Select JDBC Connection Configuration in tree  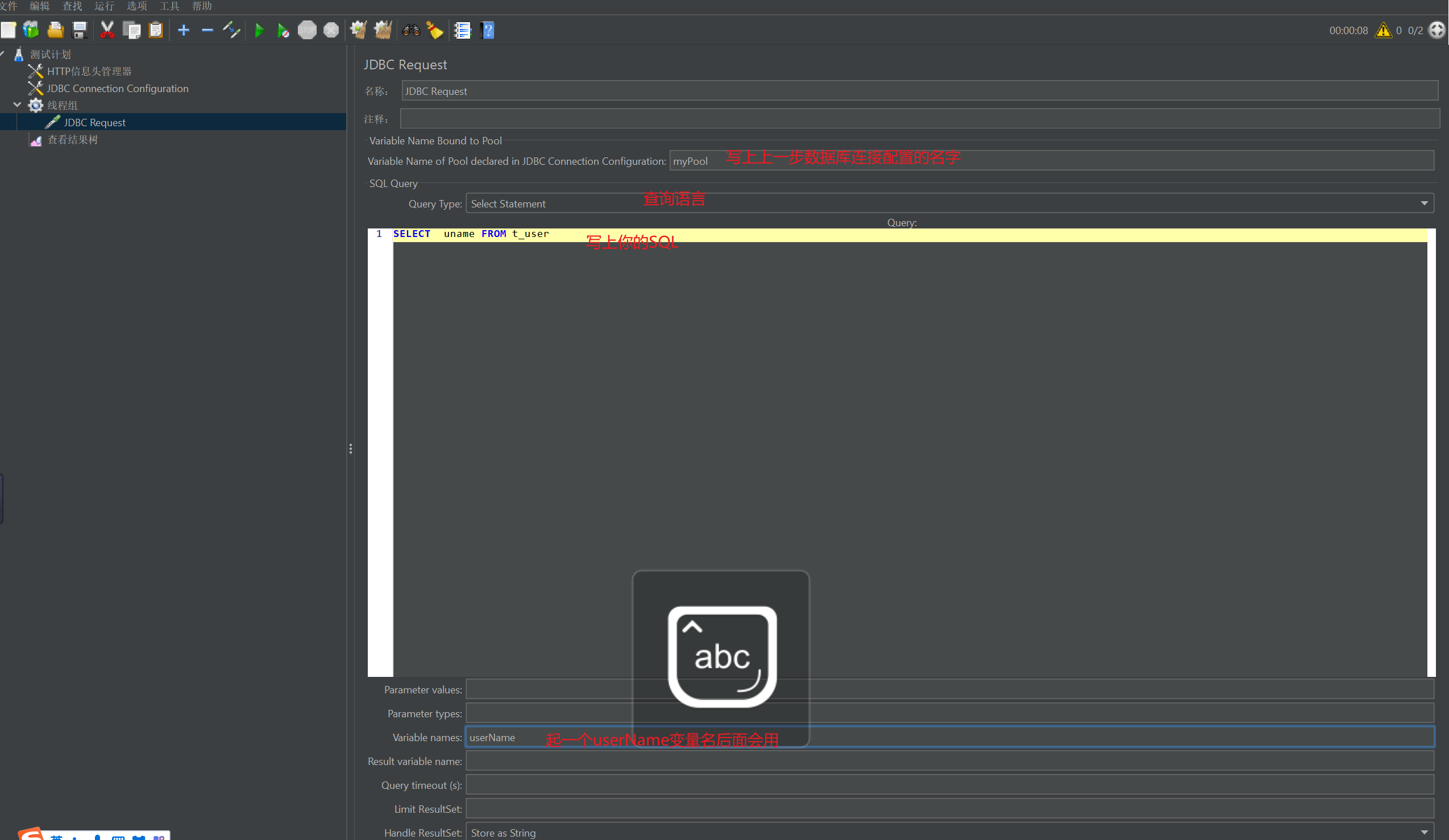pos(117,88)
